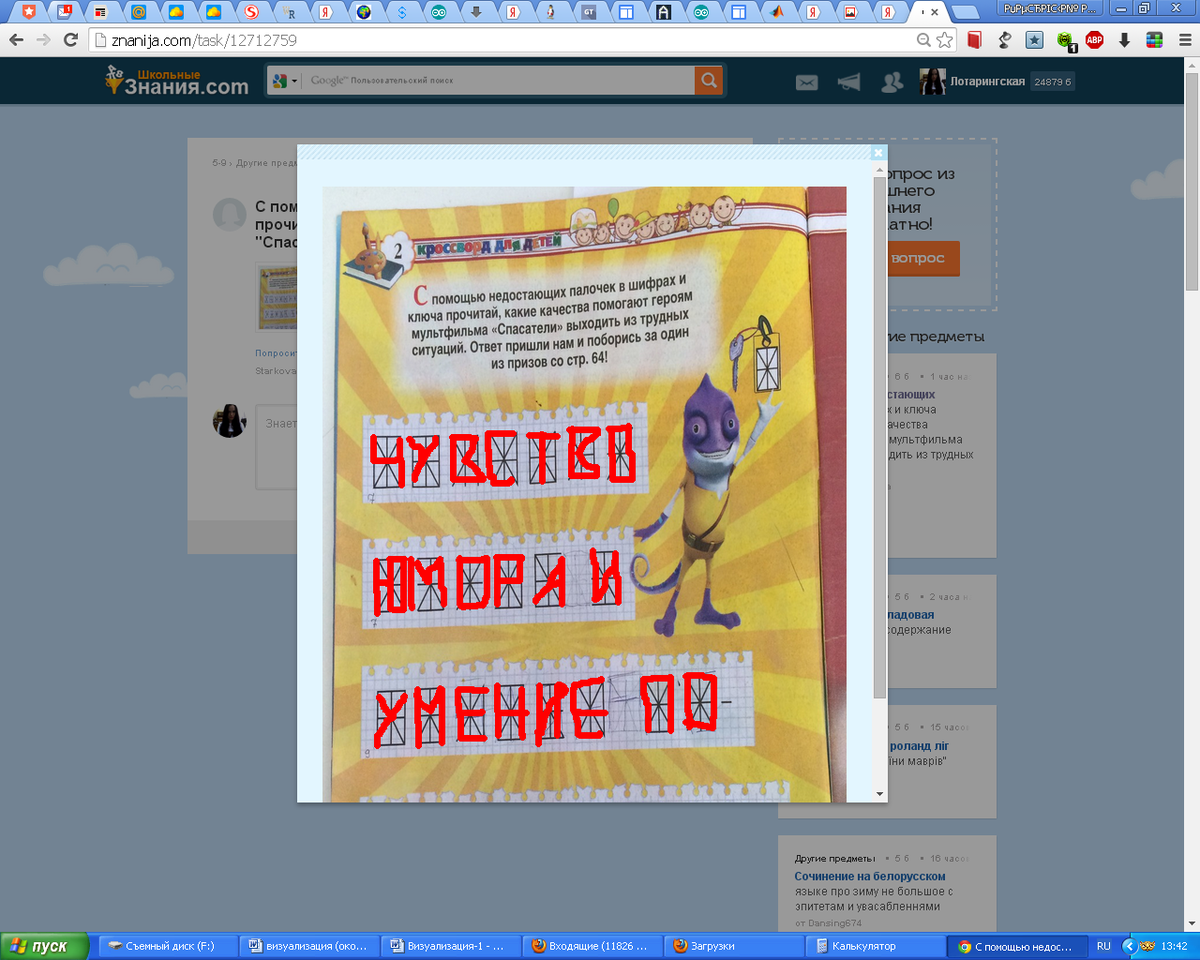The width and height of the screenshot is (1200, 960).
Task: Reload the znanija.com page
Action: 70,41
